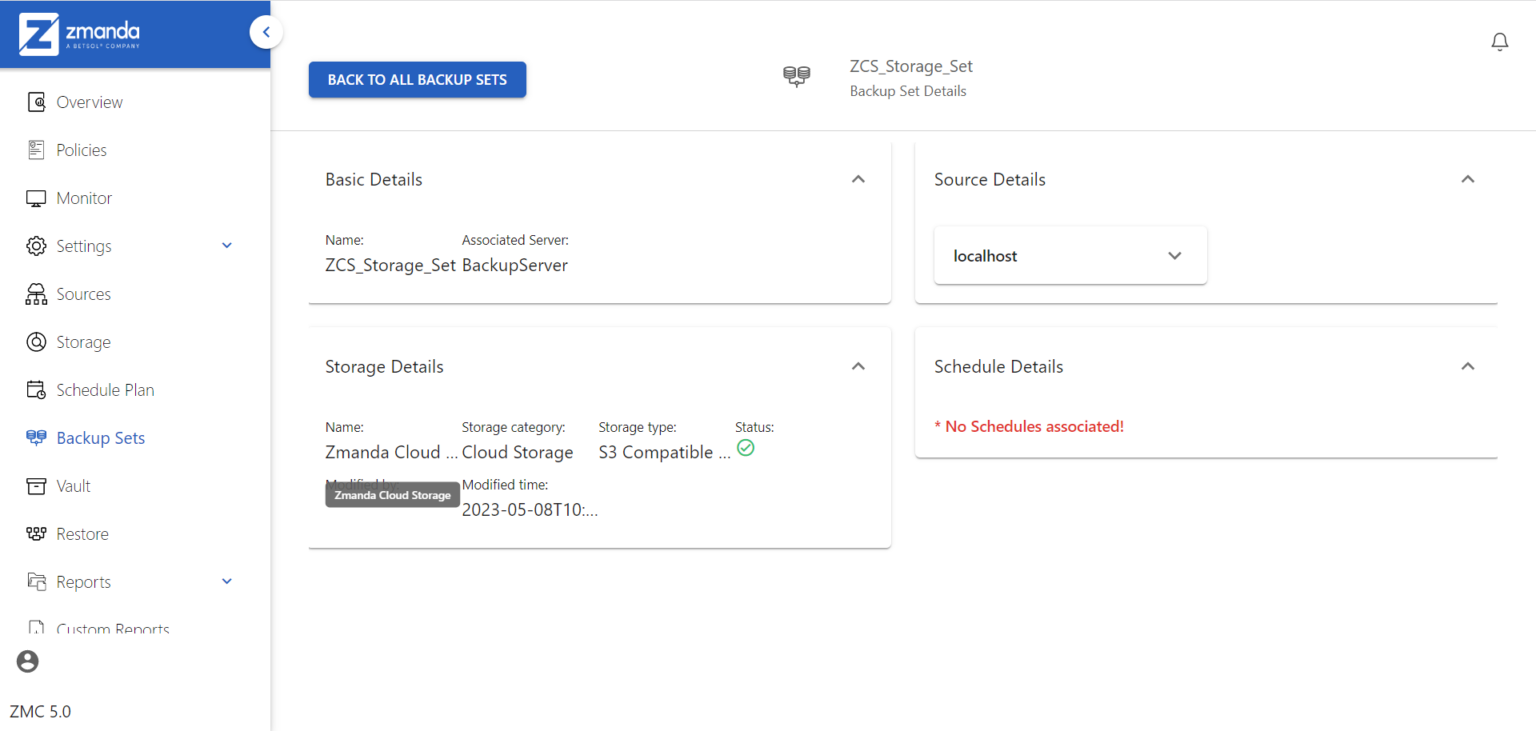1536x731 pixels.
Task: Check the storage Status green checkmark
Action: coord(746,447)
